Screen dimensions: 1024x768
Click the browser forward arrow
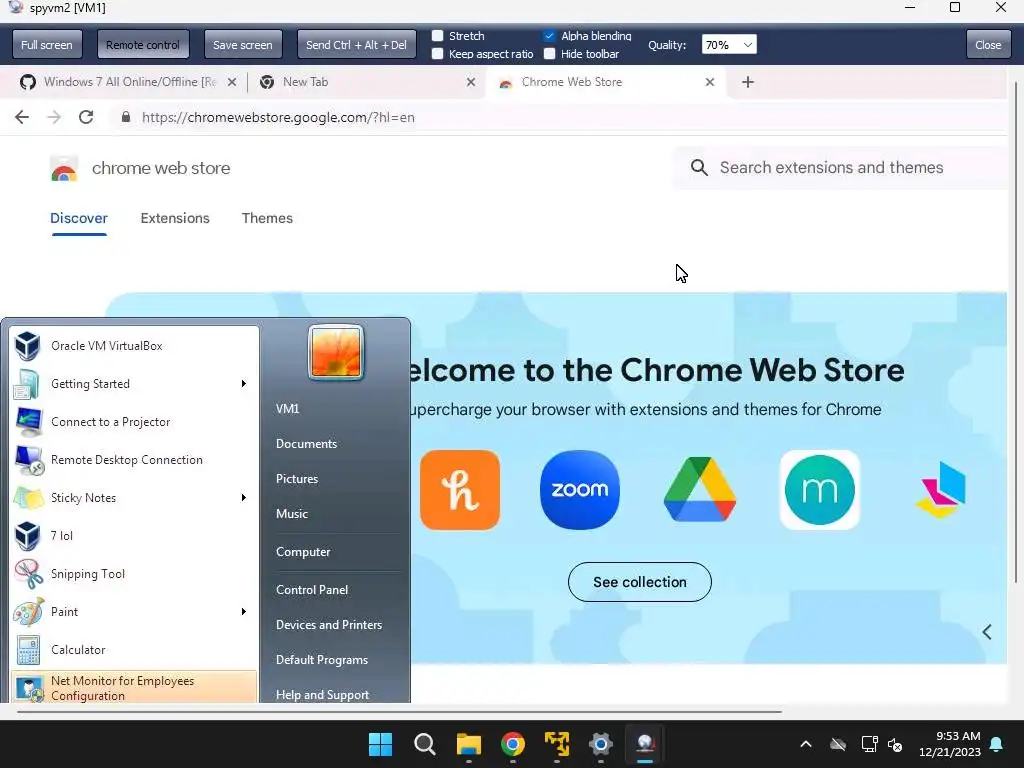[x=54, y=118]
